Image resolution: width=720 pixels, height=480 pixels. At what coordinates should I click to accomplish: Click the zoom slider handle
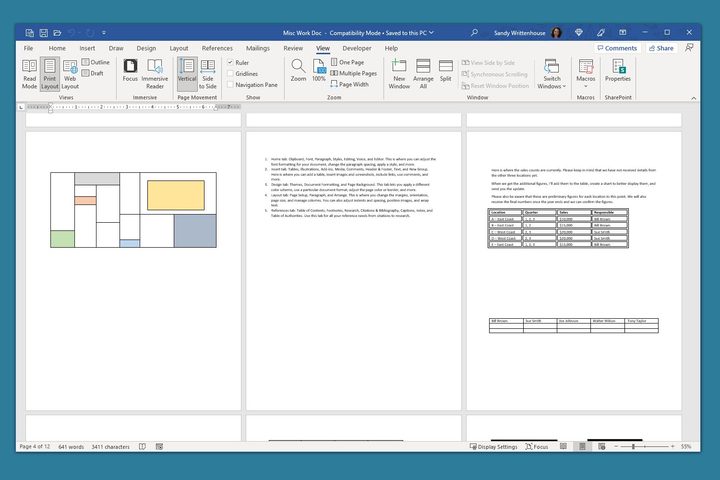click(633, 446)
